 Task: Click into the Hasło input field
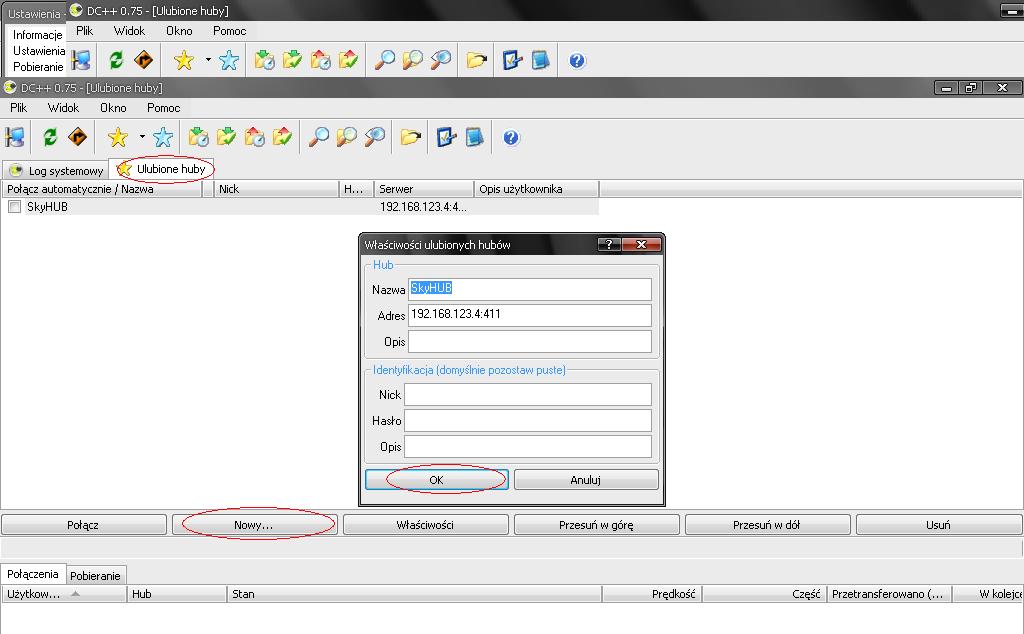[527, 421]
